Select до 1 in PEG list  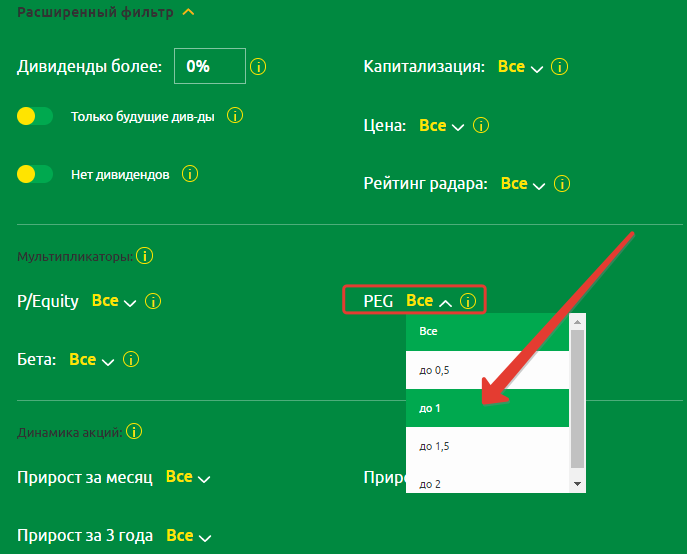(487, 408)
